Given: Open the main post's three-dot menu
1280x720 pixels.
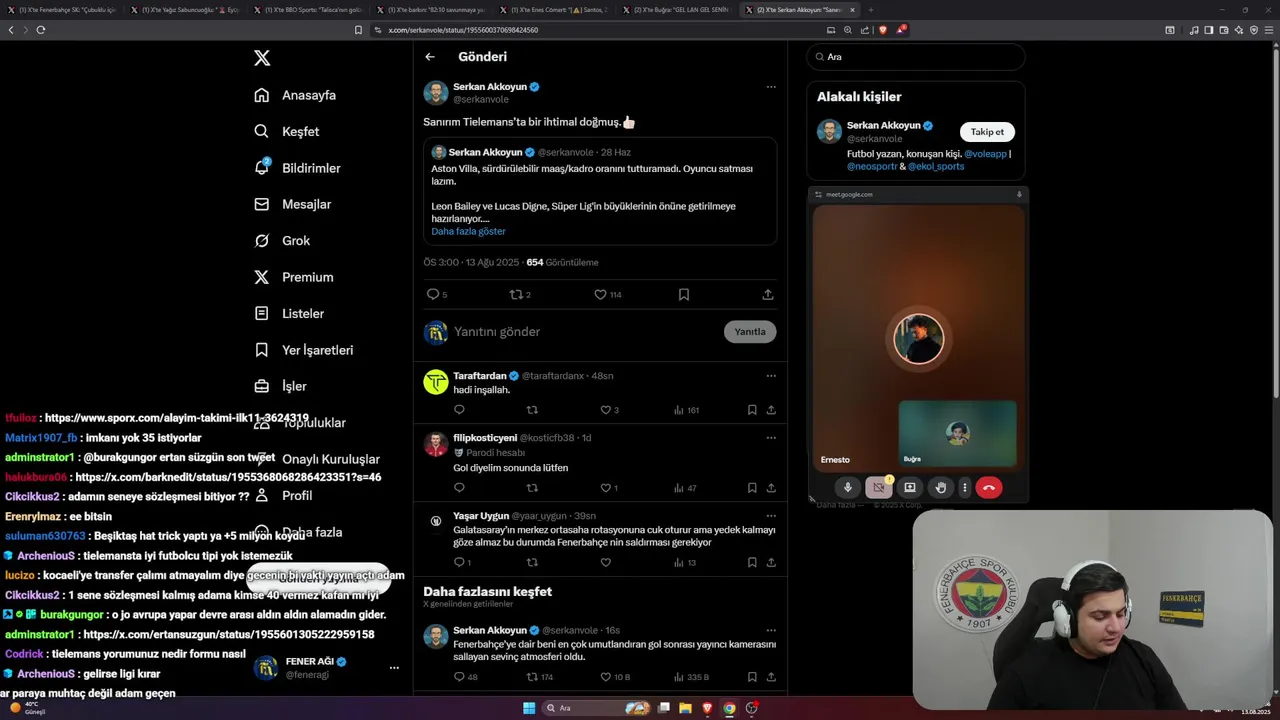Looking at the screenshot, I should (x=771, y=87).
